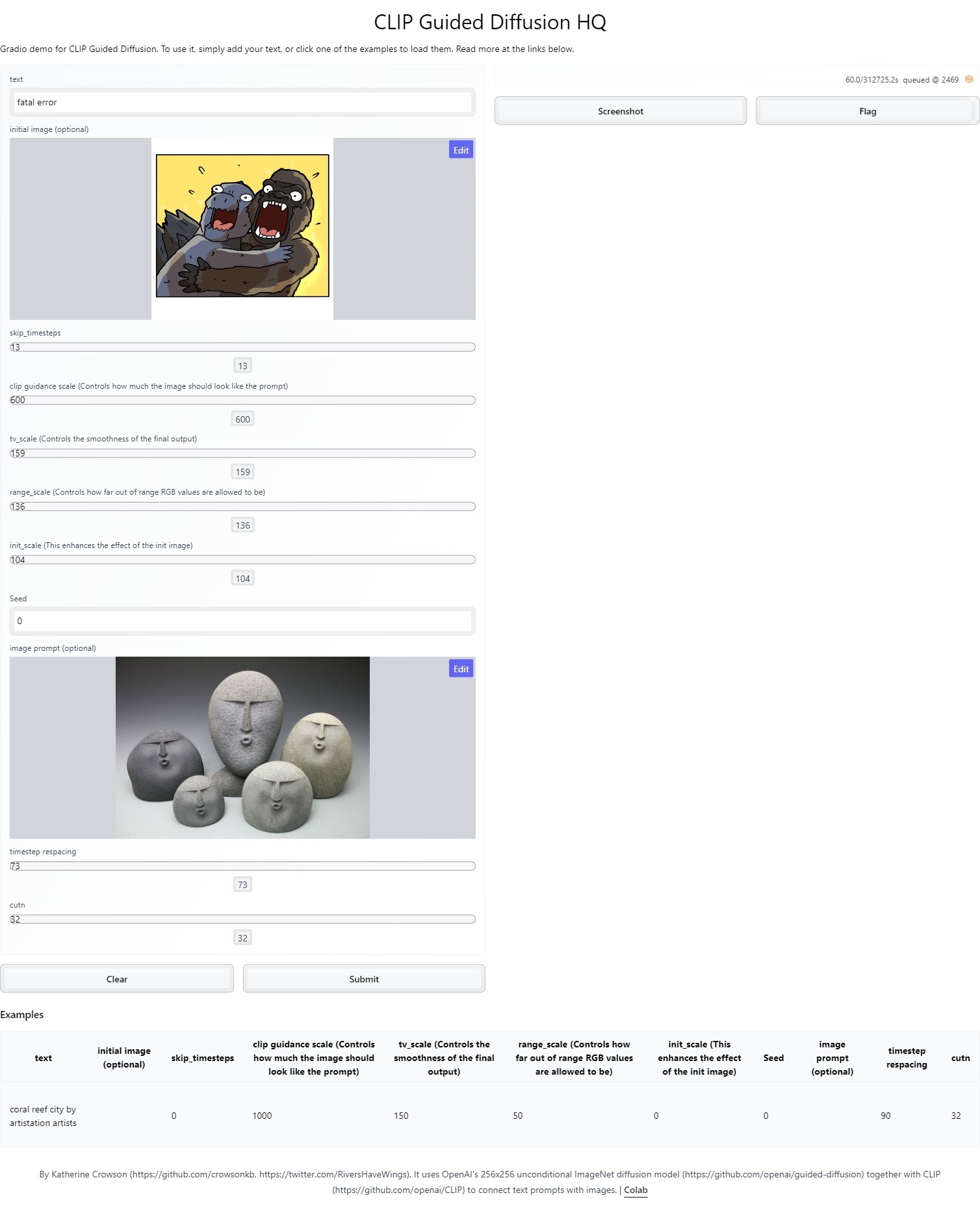Click the orange queue status icon

coord(969,79)
